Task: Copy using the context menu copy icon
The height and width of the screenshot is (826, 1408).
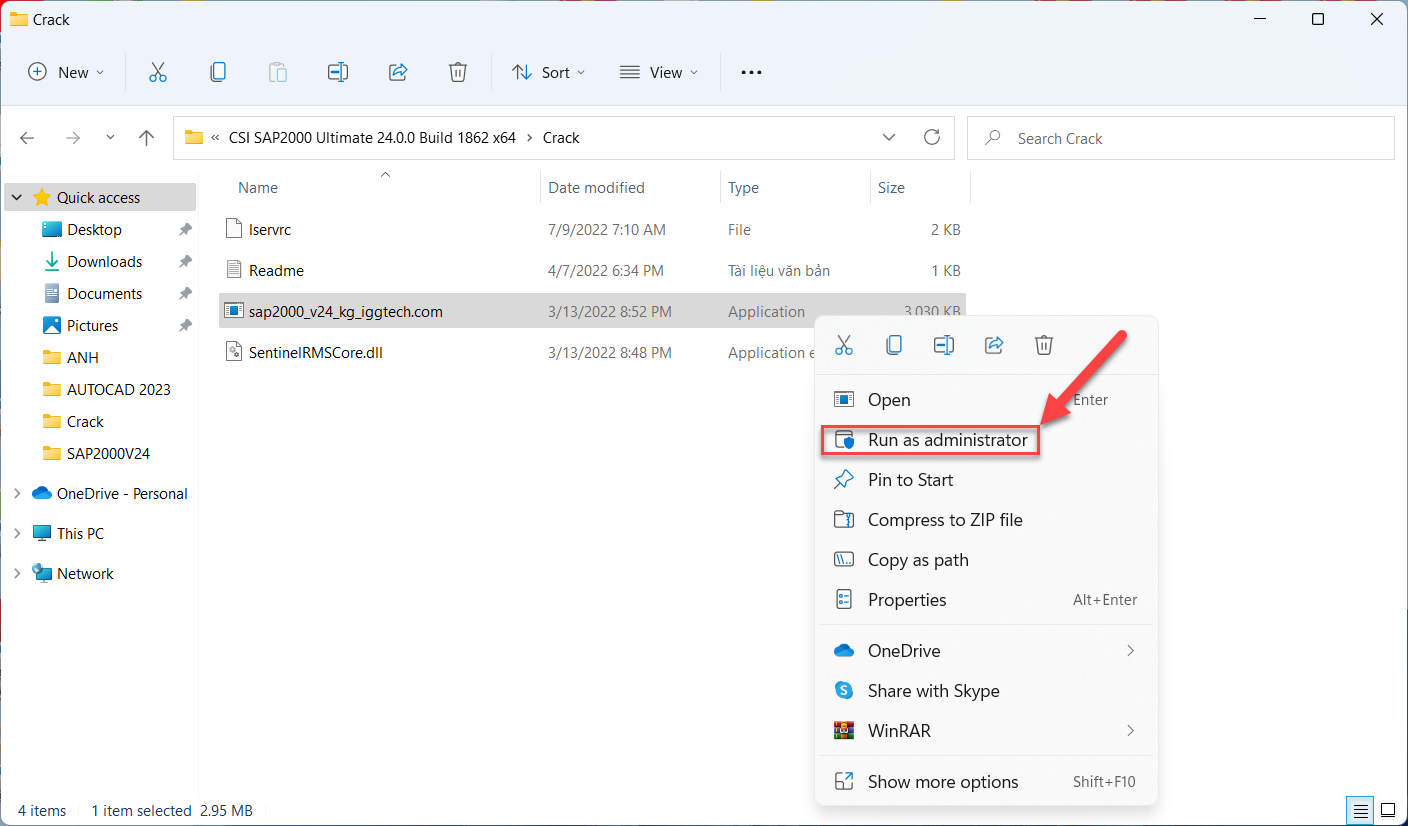Action: click(894, 345)
